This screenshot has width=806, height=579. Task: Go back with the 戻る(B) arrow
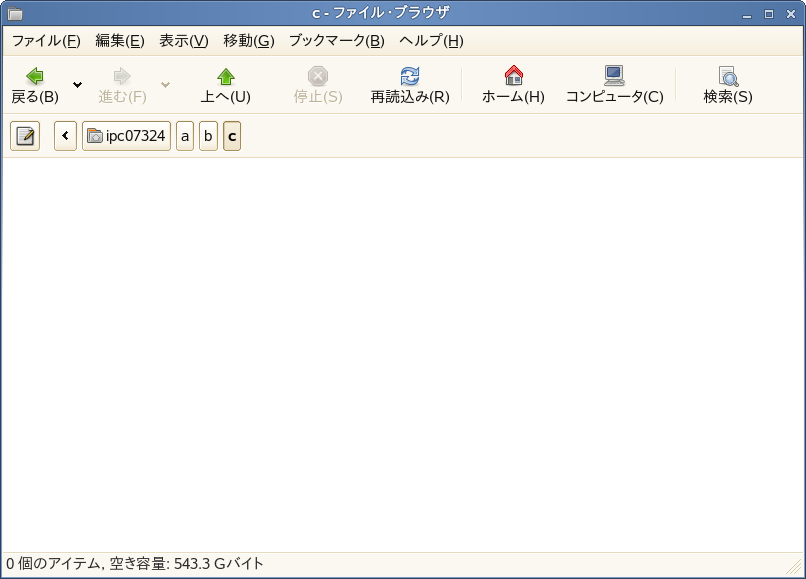pyautogui.click(x=34, y=85)
